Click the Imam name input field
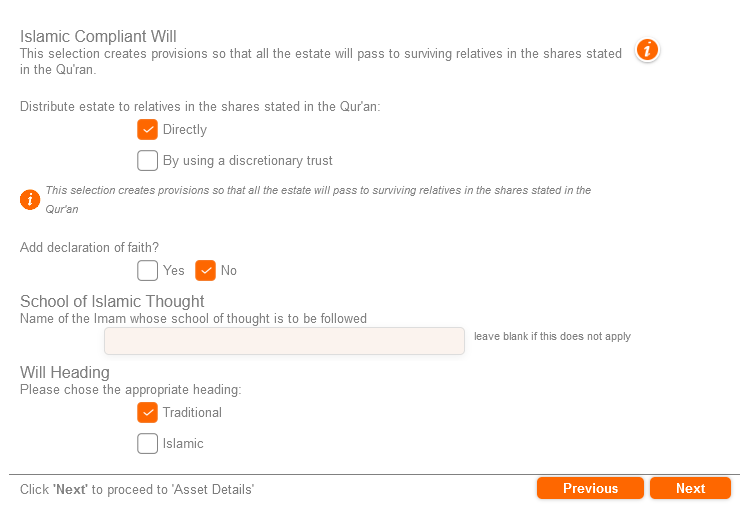The image size is (749, 517). pyautogui.click(x=284, y=341)
